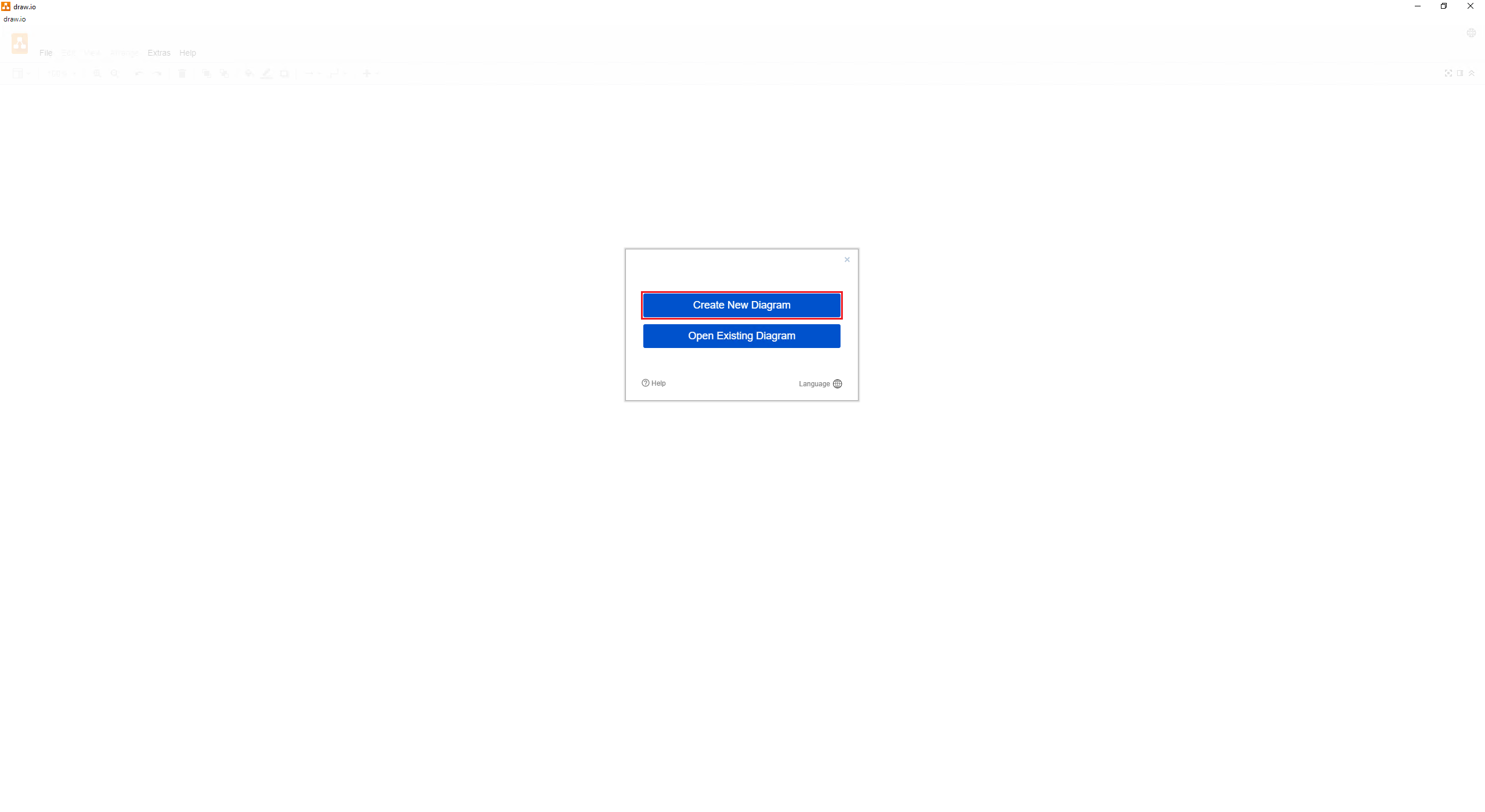The image size is (1485, 812).
Task: Click the Help menu item
Action: [188, 53]
